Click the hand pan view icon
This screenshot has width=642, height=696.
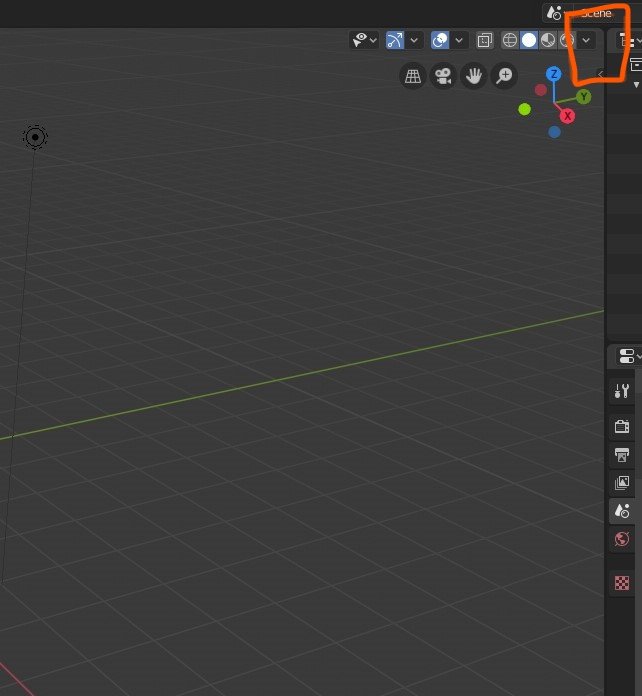pos(473,76)
